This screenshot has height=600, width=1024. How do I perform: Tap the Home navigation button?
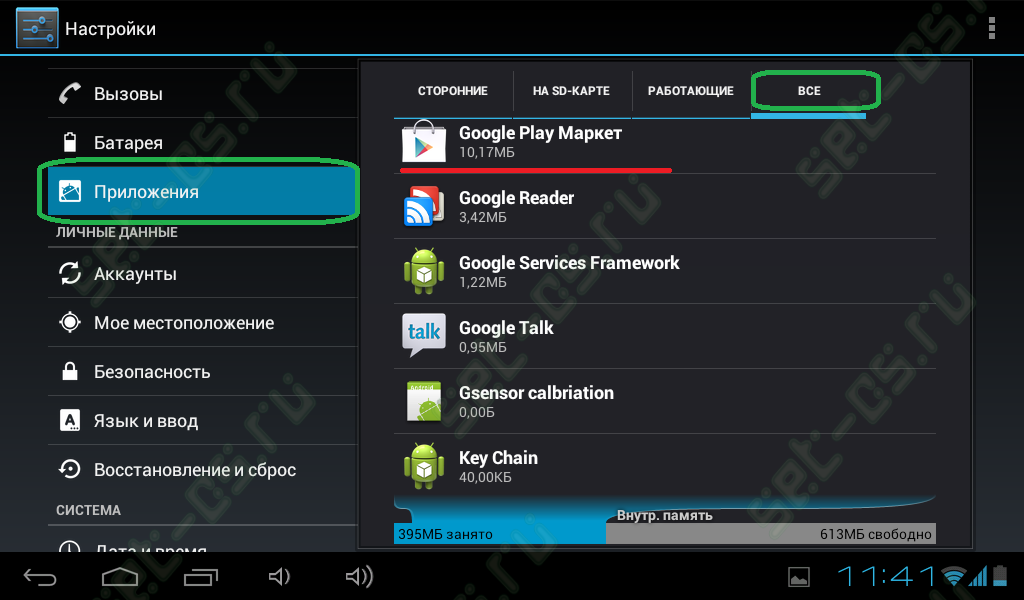tap(120, 576)
